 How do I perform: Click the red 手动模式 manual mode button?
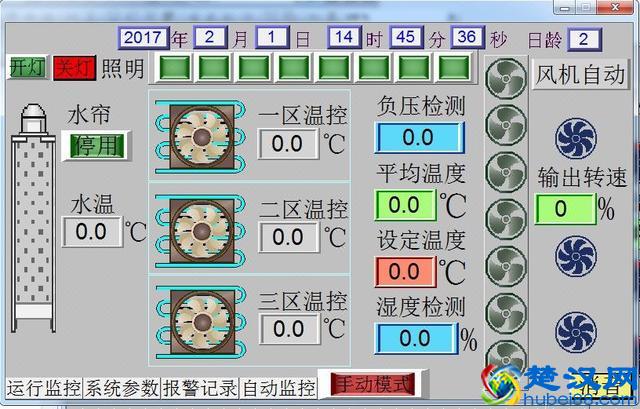[x=373, y=384]
